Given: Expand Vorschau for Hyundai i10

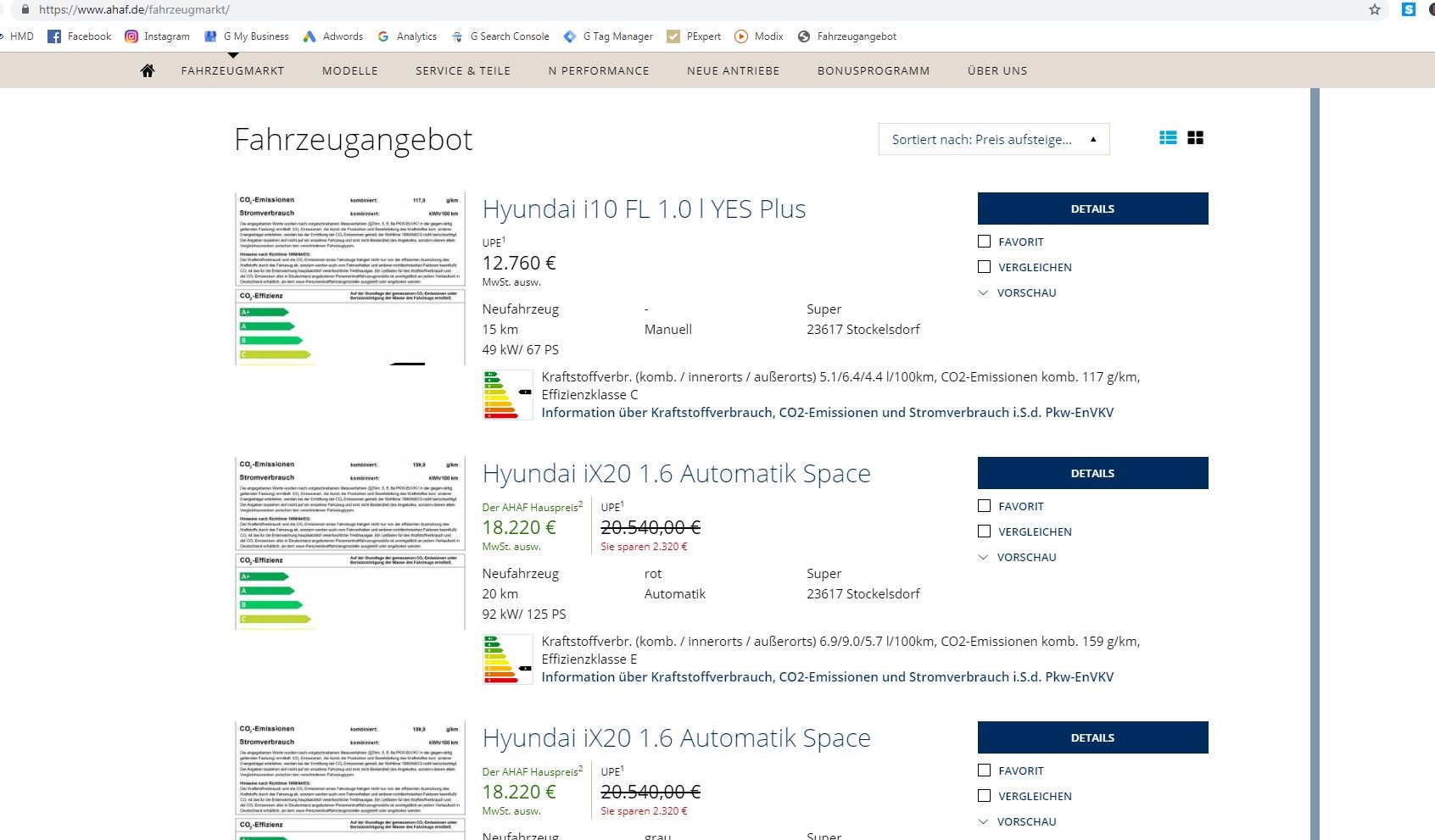Looking at the screenshot, I should point(1018,292).
